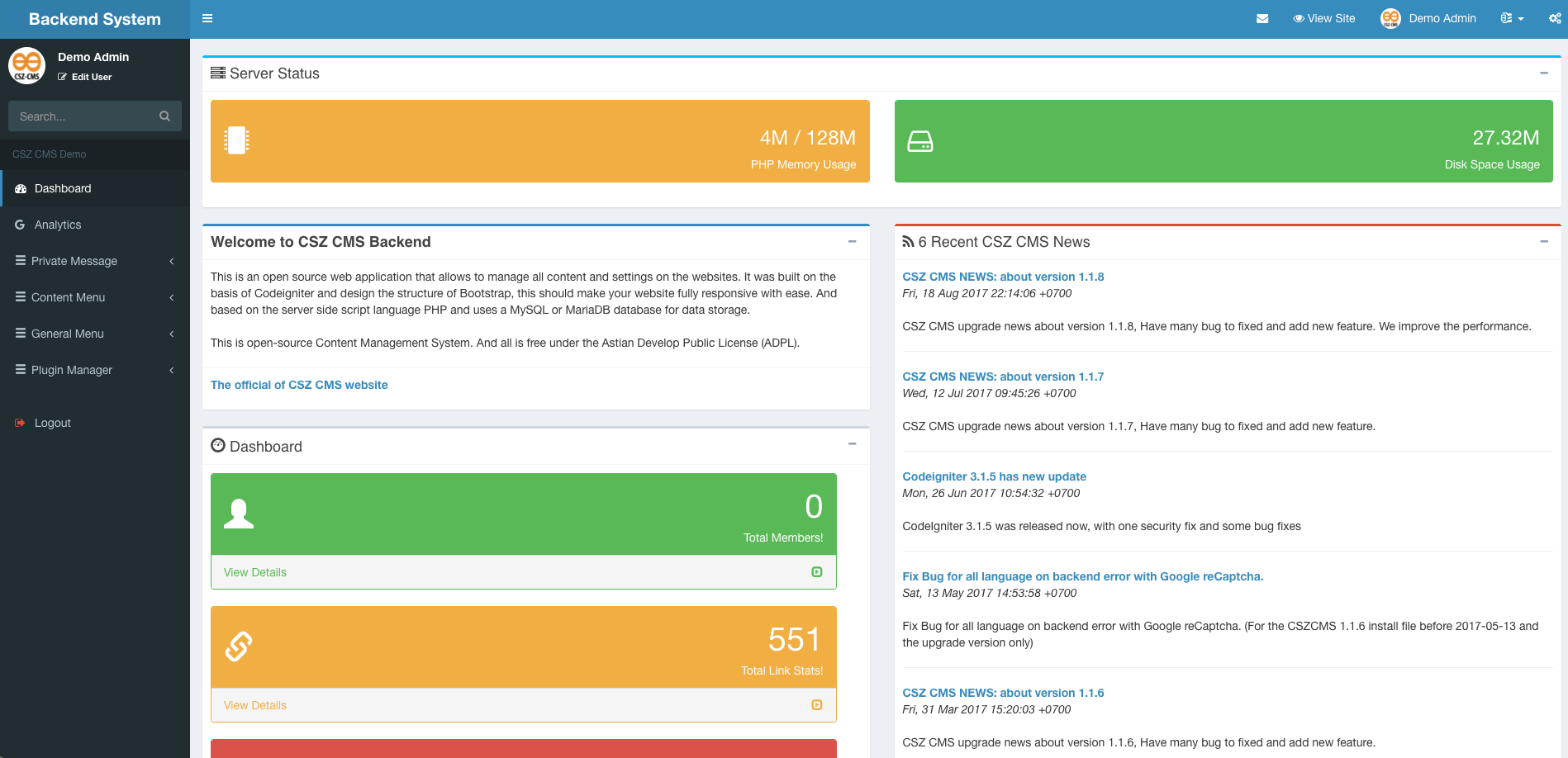Click the 27.32M disk usage value
This screenshot has width=1568, height=758.
[x=1506, y=138]
